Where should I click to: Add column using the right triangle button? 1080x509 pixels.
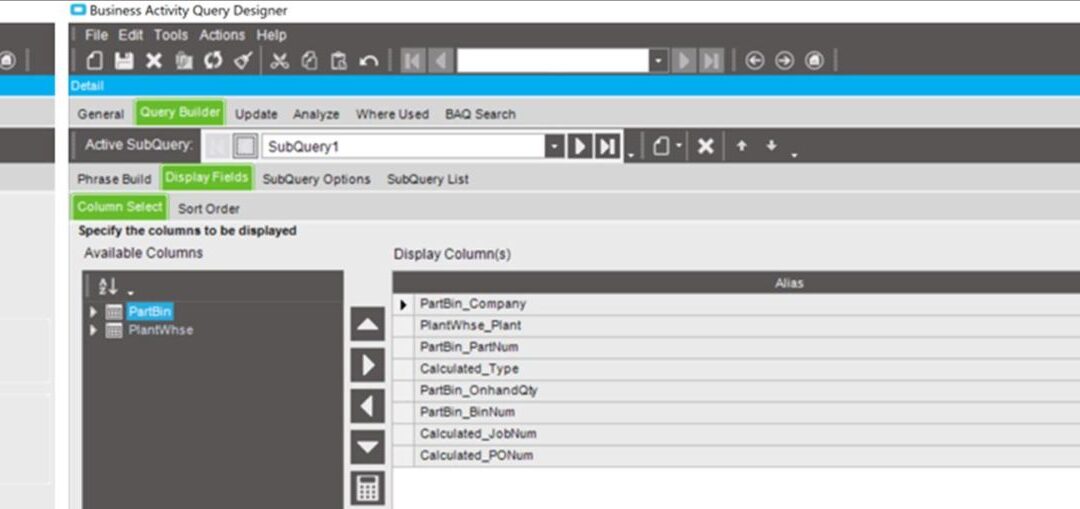[368, 365]
